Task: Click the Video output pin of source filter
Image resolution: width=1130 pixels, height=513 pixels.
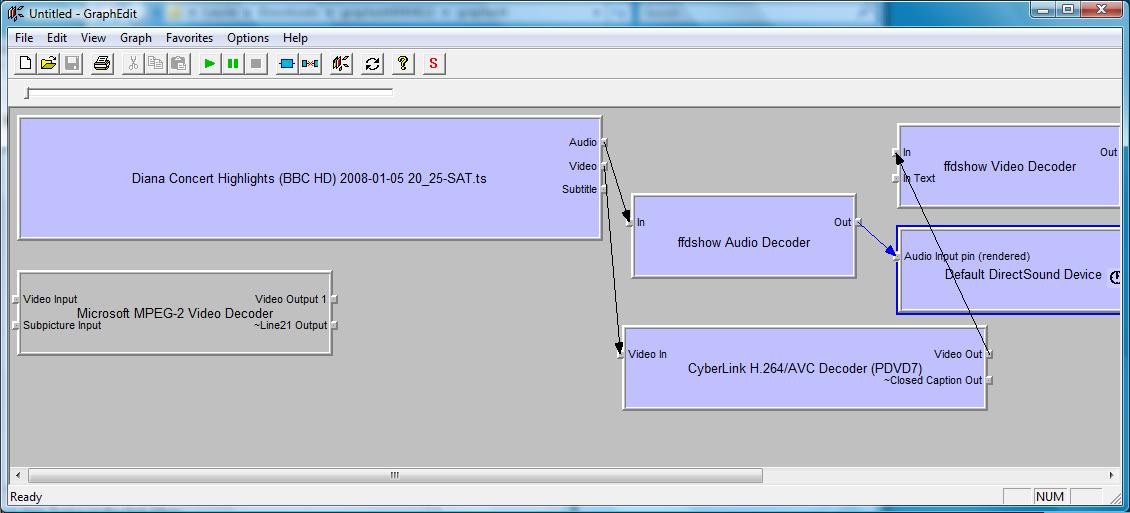Action: click(x=604, y=166)
